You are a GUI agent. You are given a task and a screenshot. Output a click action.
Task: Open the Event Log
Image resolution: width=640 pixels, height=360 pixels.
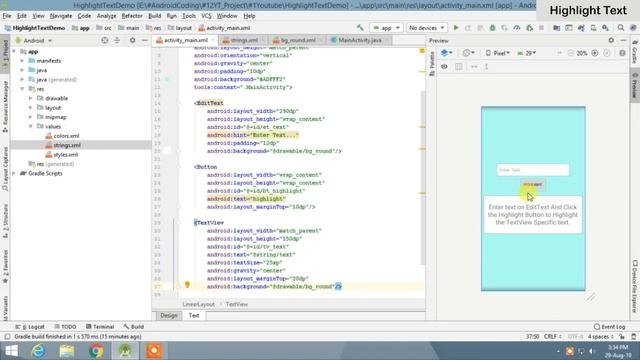click(609, 327)
